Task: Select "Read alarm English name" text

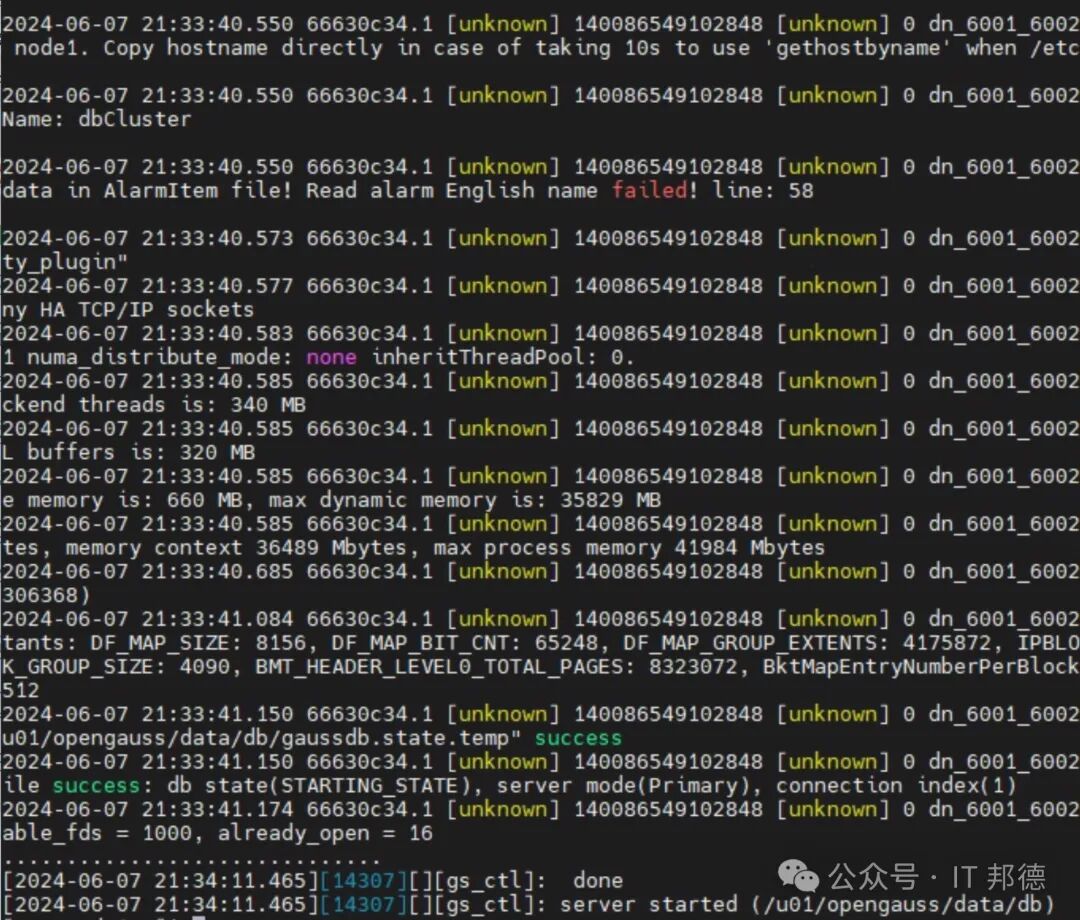Action: pyautogui.click(x=451, y=190)
